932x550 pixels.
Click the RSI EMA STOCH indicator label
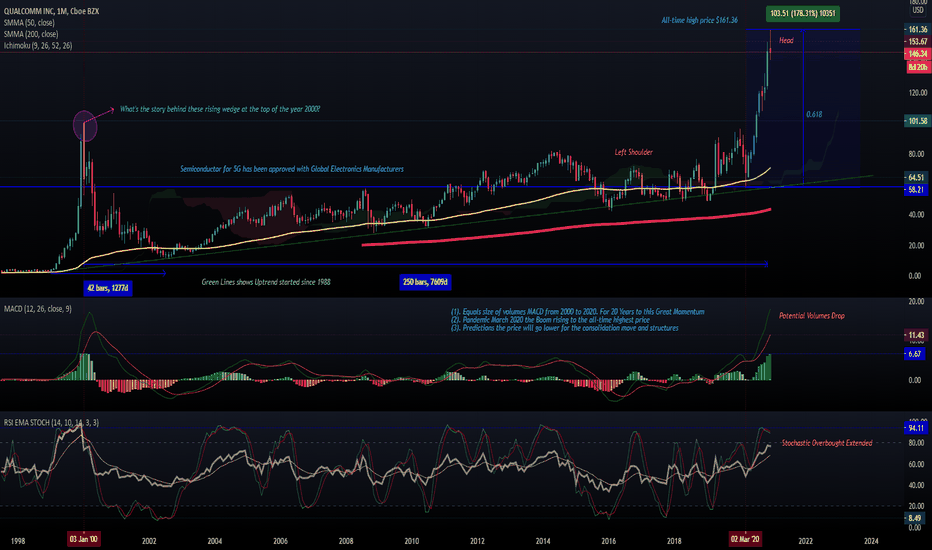[51, 422]
